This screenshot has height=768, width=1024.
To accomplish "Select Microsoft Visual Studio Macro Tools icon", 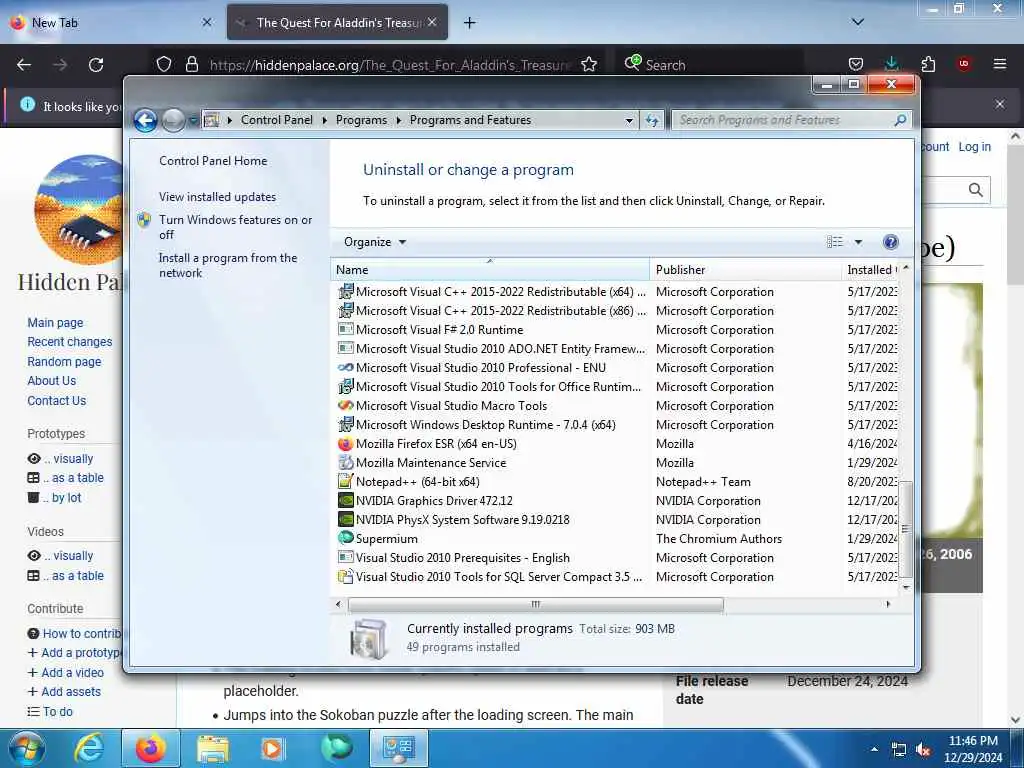I will 345,406.
